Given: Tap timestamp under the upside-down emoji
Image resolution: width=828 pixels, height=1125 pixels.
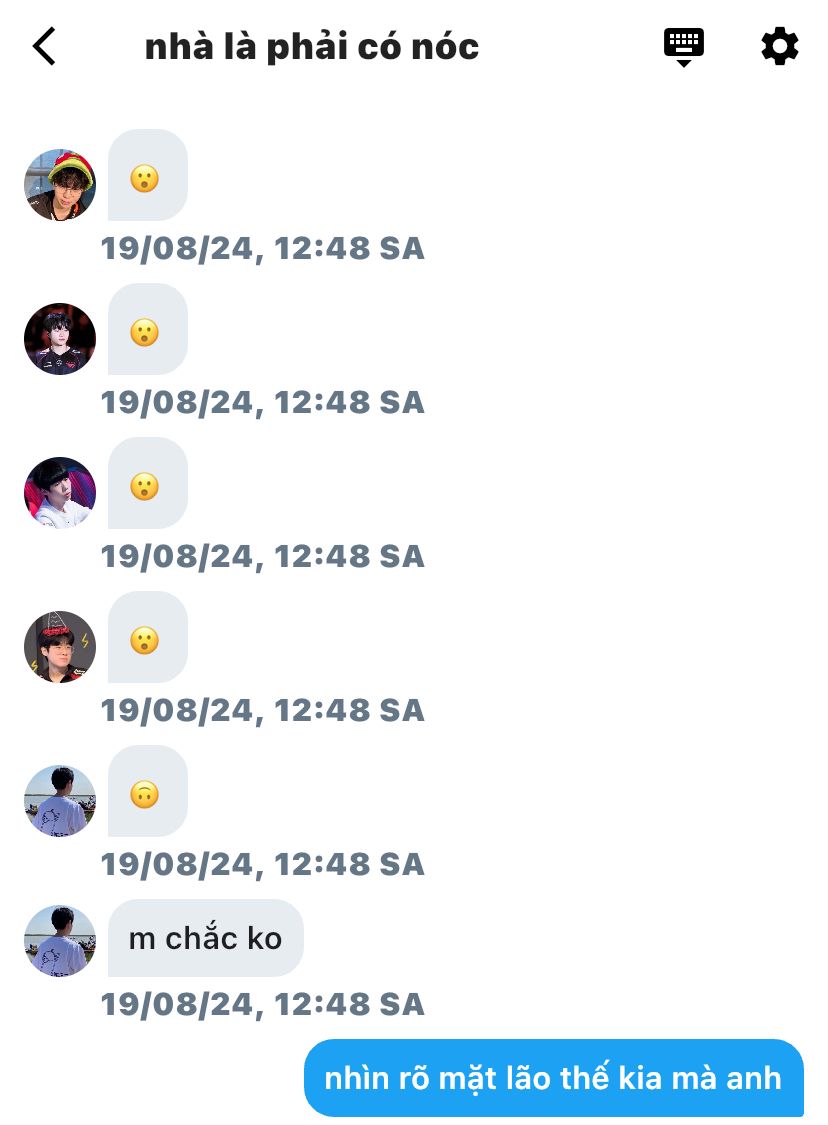Looking at the screenshot, I should (x=263, y=864).
